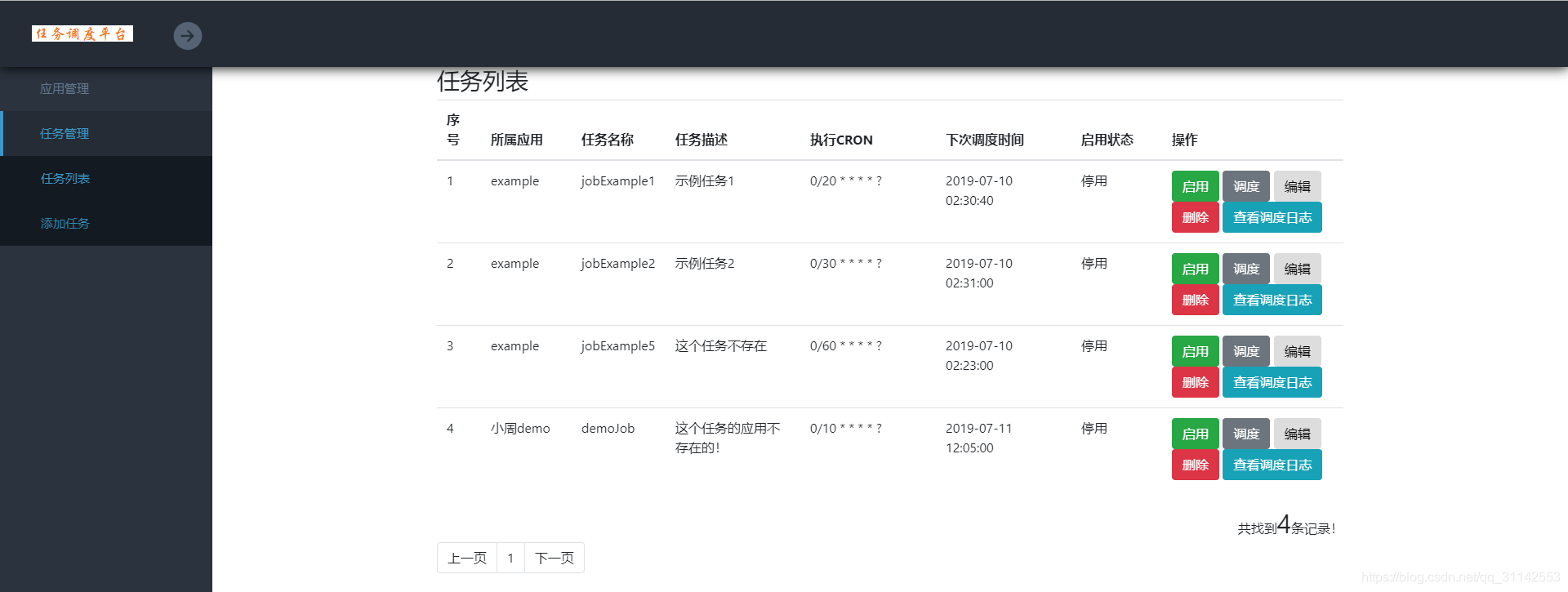Click the jobExample2 task name
Screen dimensions: 1568x592
point(618,264)
